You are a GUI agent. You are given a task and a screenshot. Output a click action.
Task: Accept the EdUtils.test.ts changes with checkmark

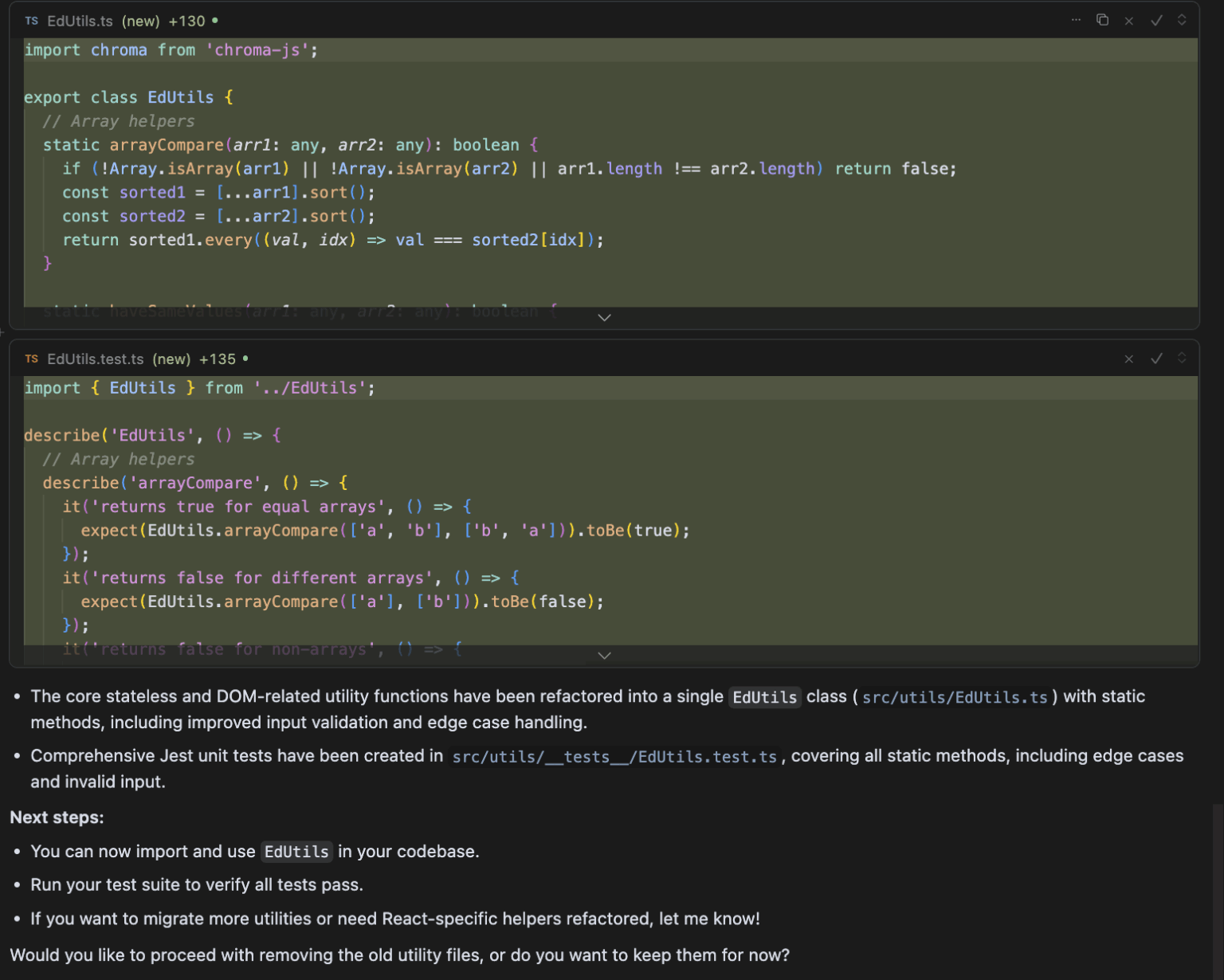1156,359
